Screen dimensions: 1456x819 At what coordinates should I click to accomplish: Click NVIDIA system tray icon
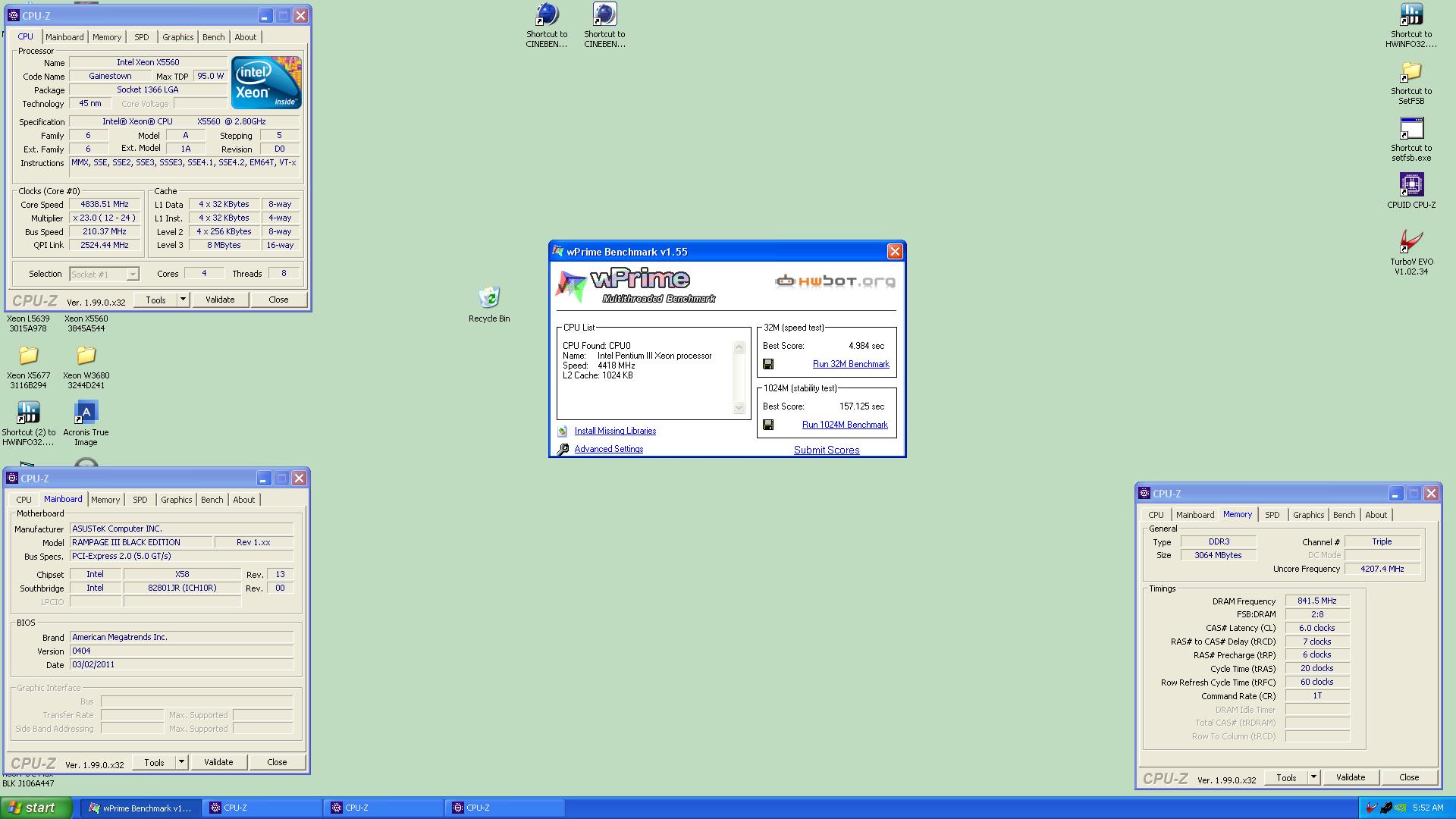click(1401, 808)
